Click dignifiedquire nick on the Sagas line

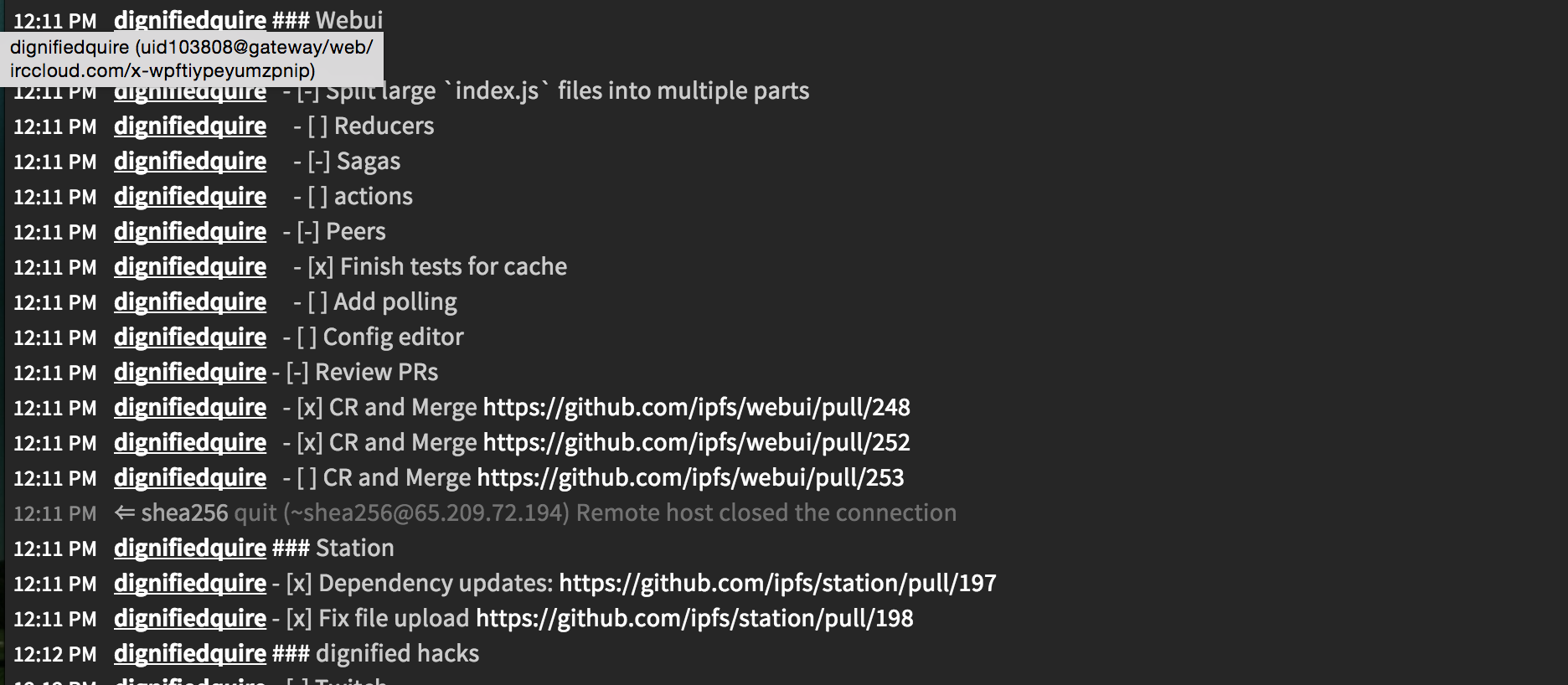coord(190,162)
